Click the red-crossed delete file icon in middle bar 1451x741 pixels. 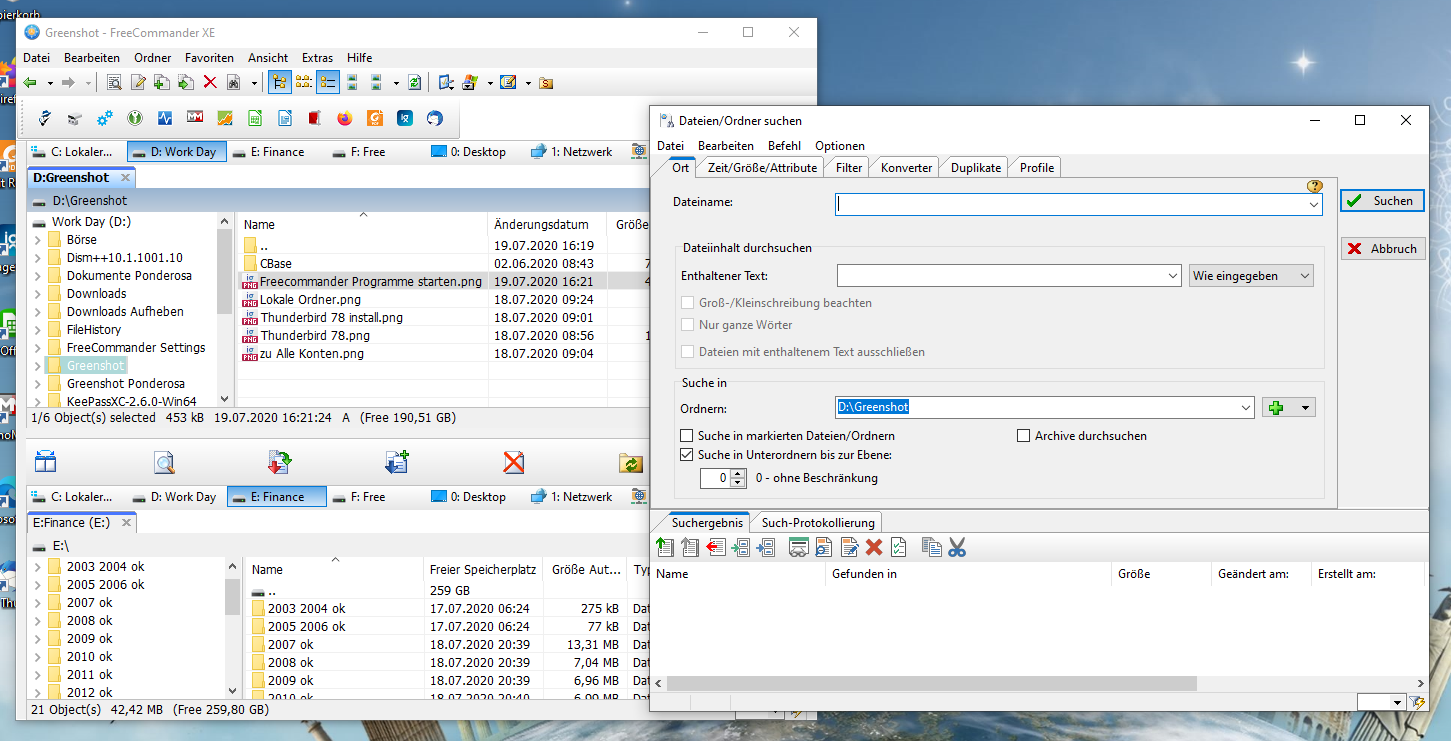pos(514,462)
